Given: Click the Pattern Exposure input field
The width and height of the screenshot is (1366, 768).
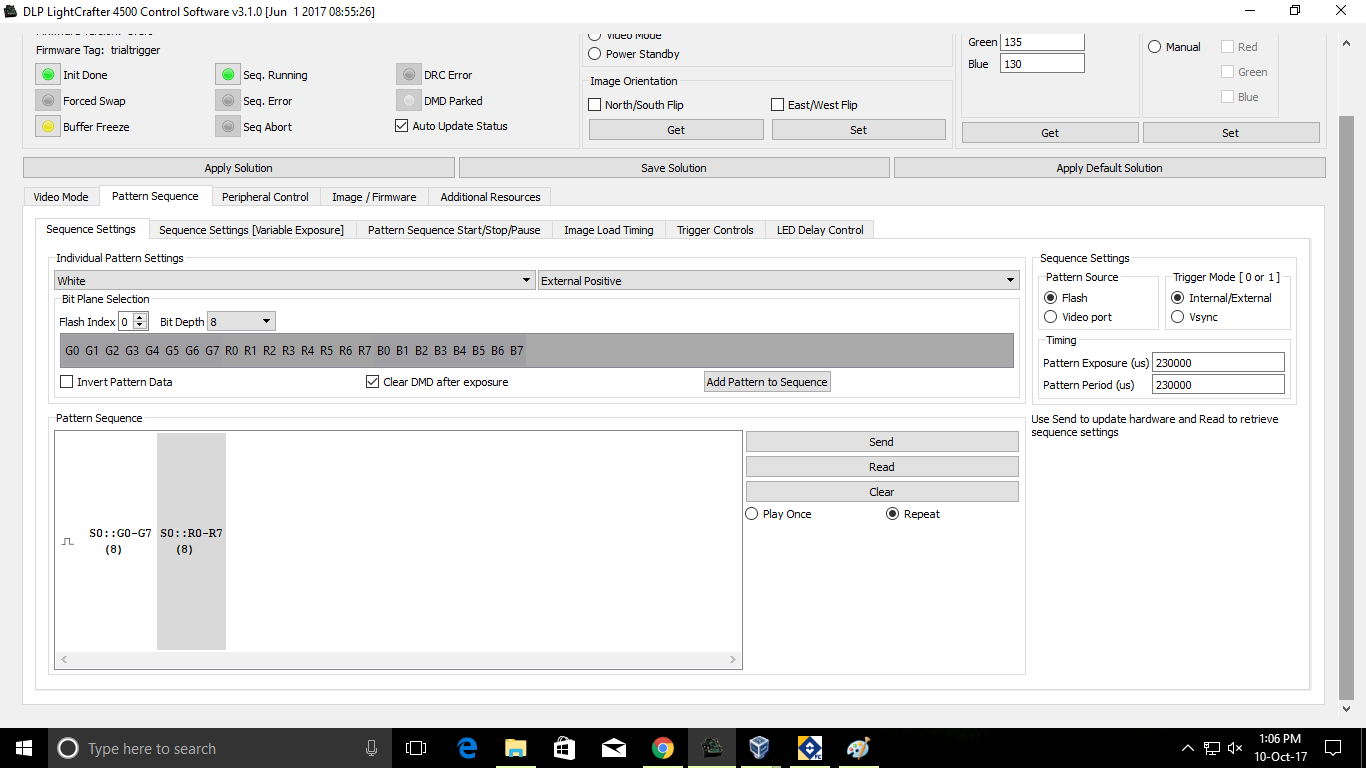Looking at the screenshot, I should pyautogui.click(x=1218, y=363).
